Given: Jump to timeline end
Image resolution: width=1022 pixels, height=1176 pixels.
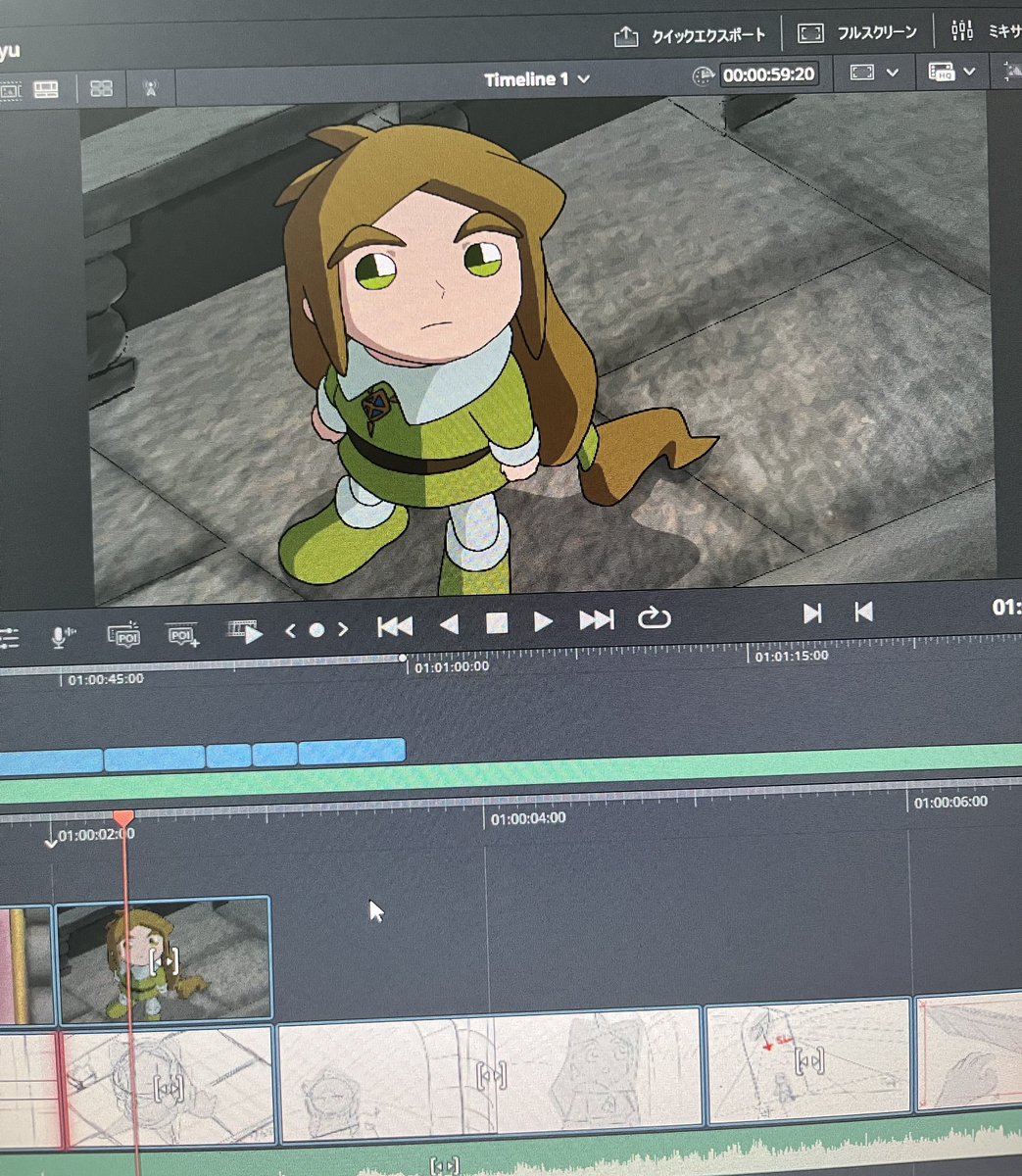Looking at the screenshot, I should [x=597, y=619].
